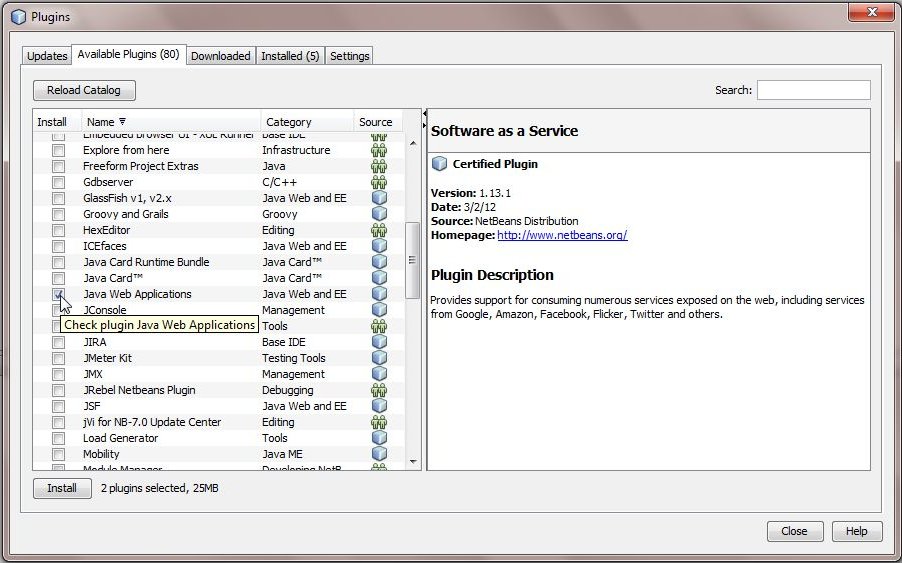Click the cube source icon for GlassFish v1, v2.x

pyautogui.click(x=379, y=198)
